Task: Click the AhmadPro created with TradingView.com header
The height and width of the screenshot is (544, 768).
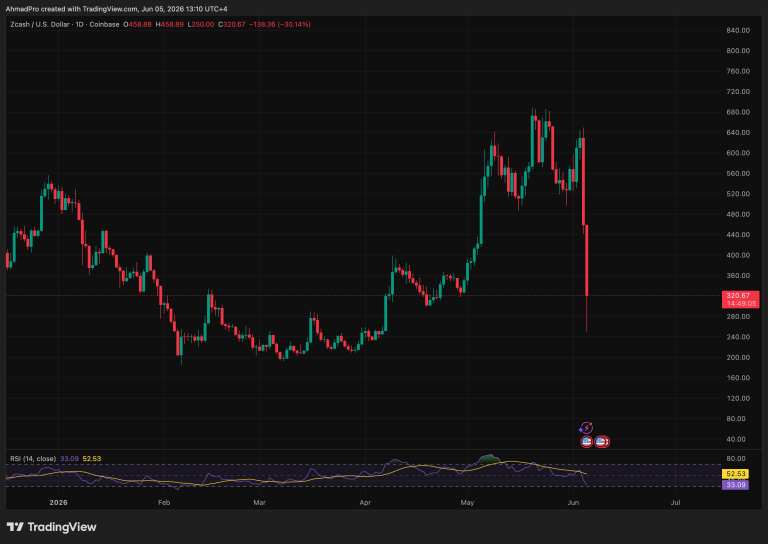Action: 117,9
